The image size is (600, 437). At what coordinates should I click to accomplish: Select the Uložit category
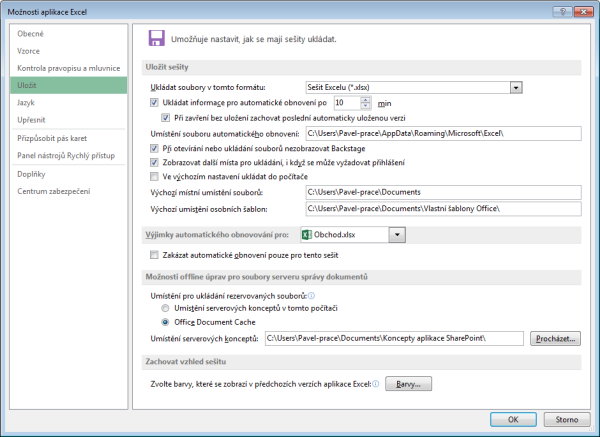click(x=69, y=85)
